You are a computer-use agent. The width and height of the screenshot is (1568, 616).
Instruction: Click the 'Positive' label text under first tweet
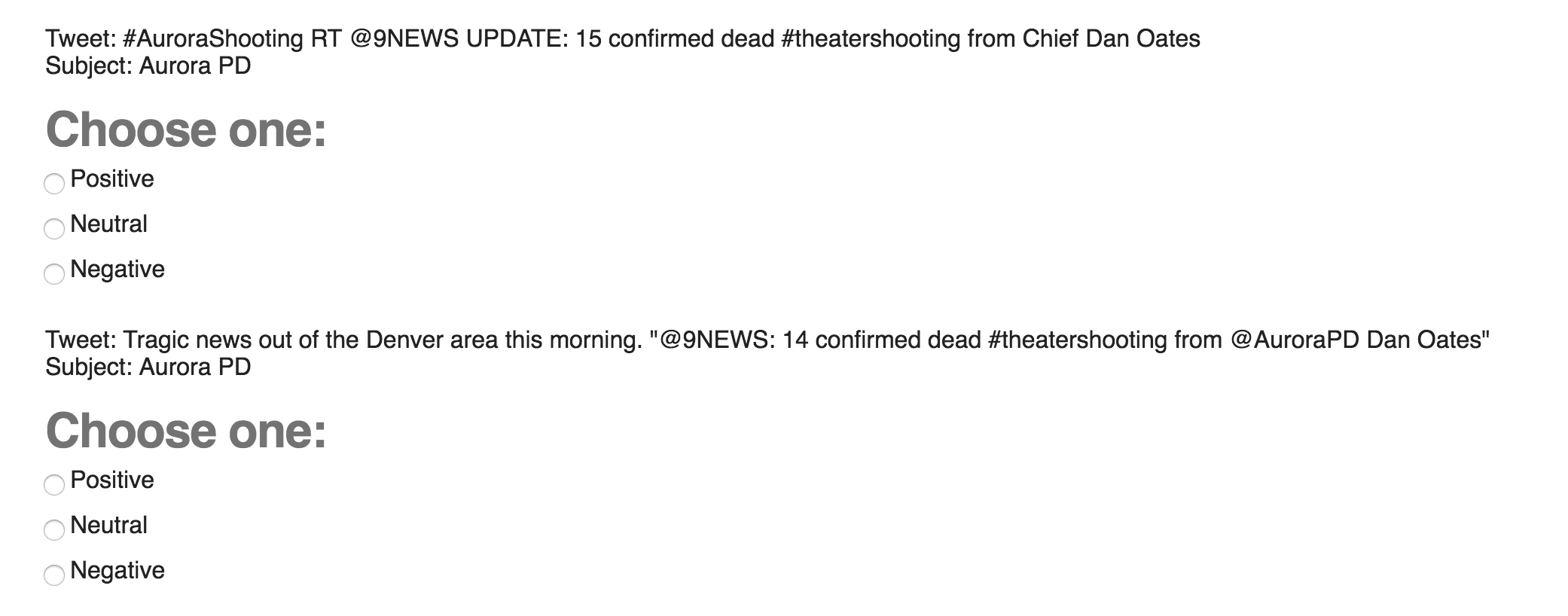(112, 179)
